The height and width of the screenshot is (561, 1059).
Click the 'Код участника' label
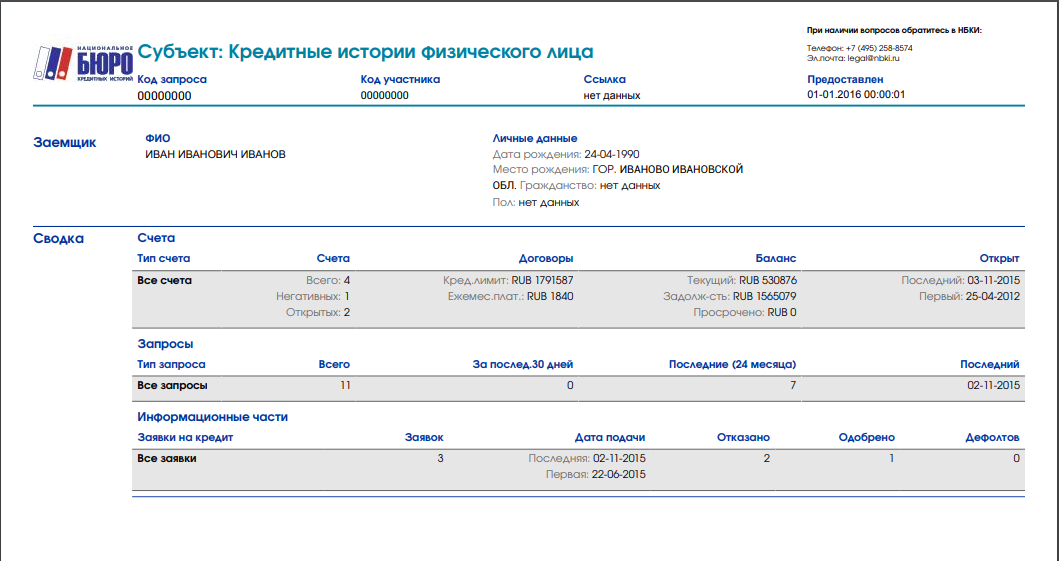pos(400,79)
